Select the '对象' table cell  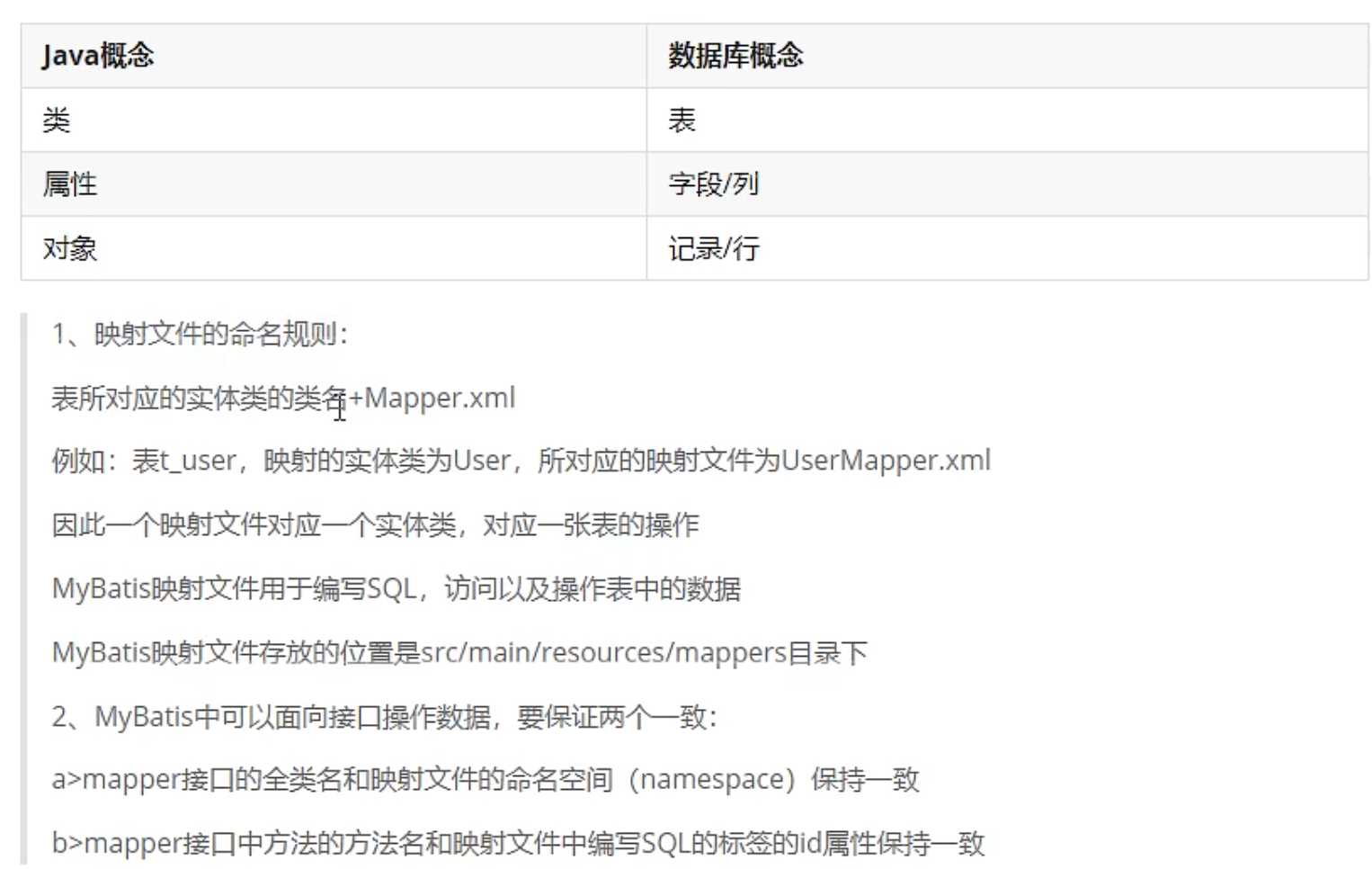334,248
